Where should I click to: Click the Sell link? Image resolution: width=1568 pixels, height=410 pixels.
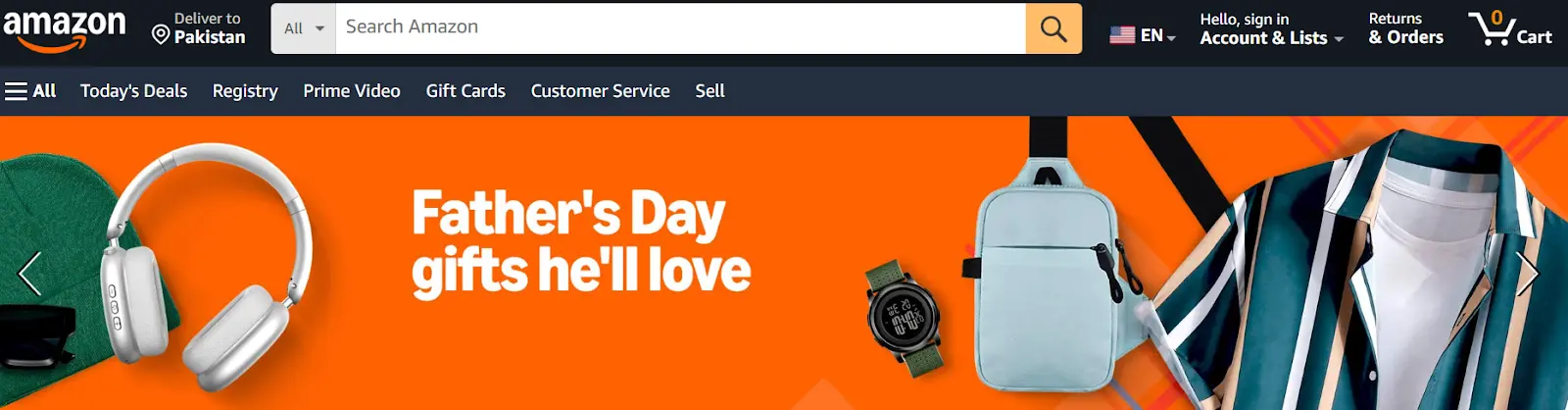pyautogui.click(x=710, y=91)
